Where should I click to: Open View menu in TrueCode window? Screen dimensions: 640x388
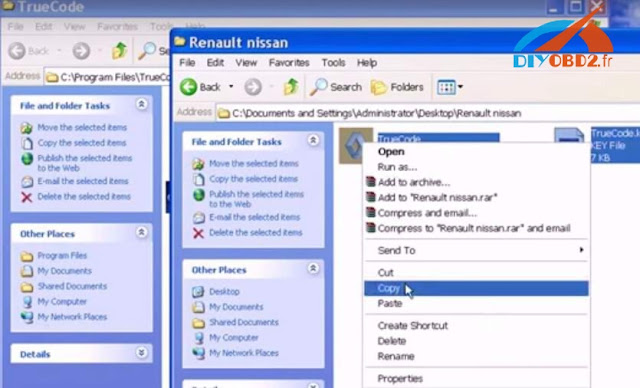[74, 27]
